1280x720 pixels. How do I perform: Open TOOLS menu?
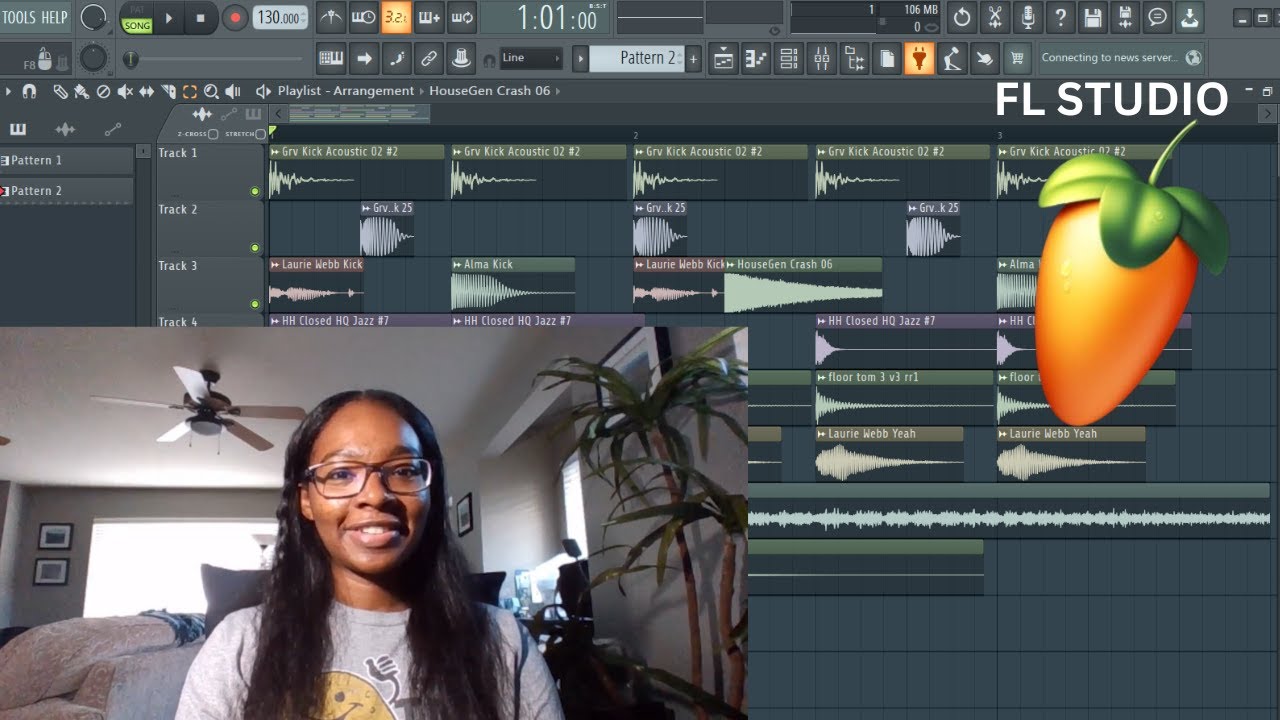pos(19,17)
